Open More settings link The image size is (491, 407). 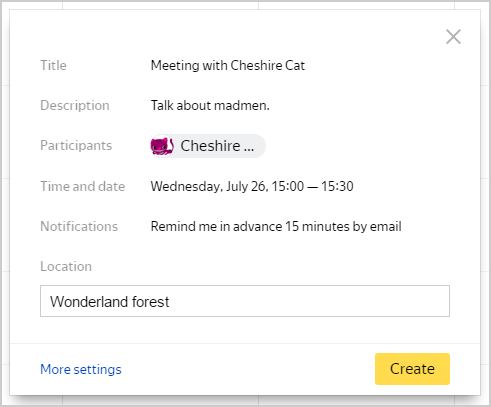point(81,369)
